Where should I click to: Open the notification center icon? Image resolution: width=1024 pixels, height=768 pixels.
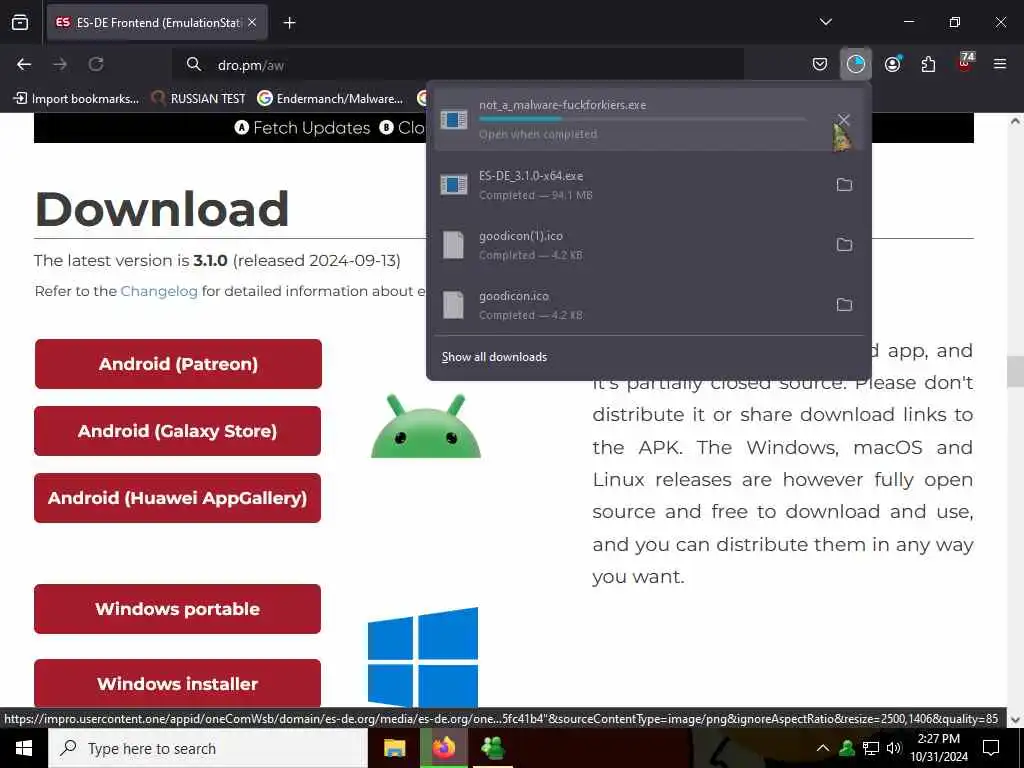click(991, 748)
